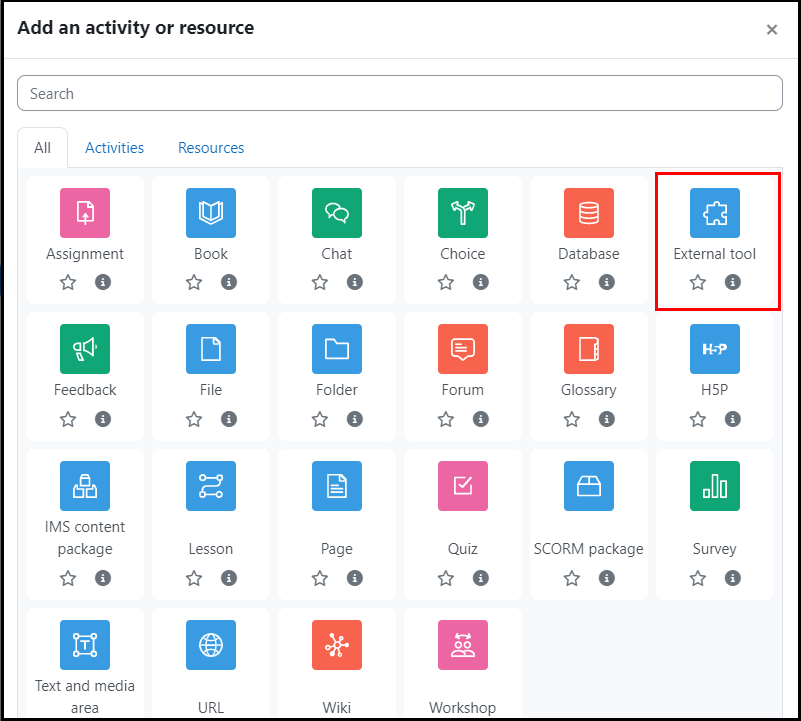Screen dimensions: 801x721
Task: Open info about the Glossary activity
Action: coord(607,419)
